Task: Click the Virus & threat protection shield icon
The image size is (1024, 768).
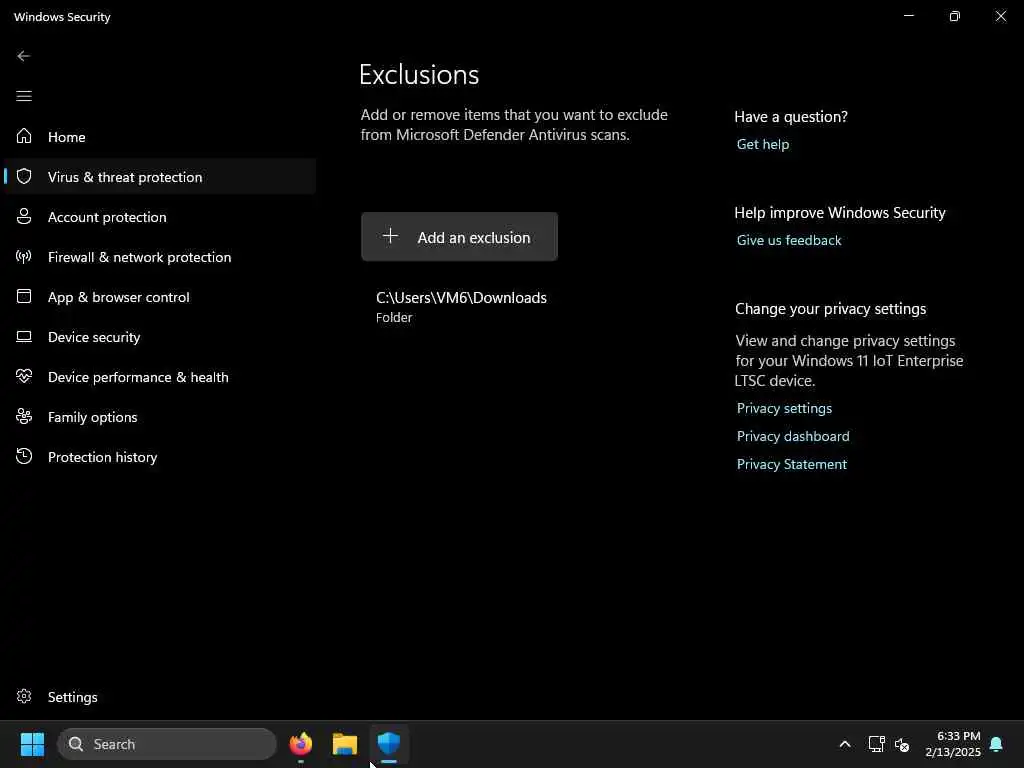Action: (24, 176)
